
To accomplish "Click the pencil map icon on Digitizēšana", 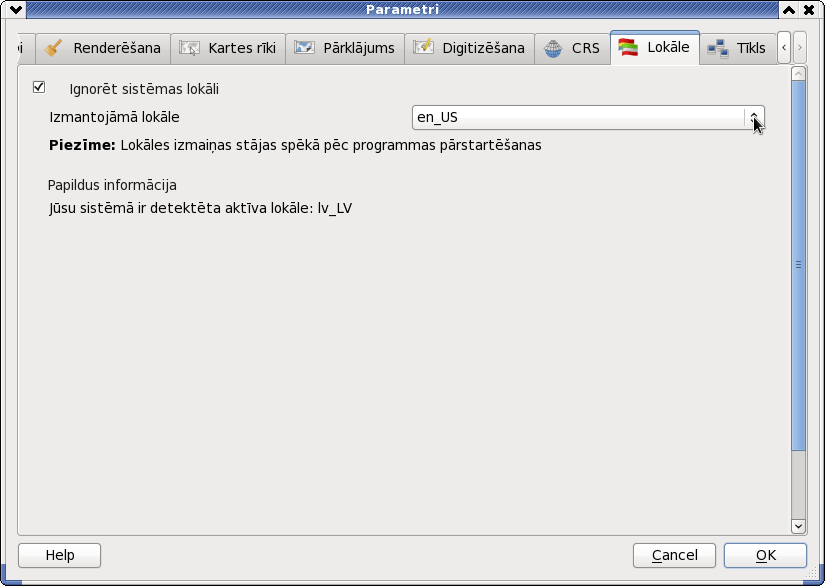I will pyautogui.click(x=424, y=47).
